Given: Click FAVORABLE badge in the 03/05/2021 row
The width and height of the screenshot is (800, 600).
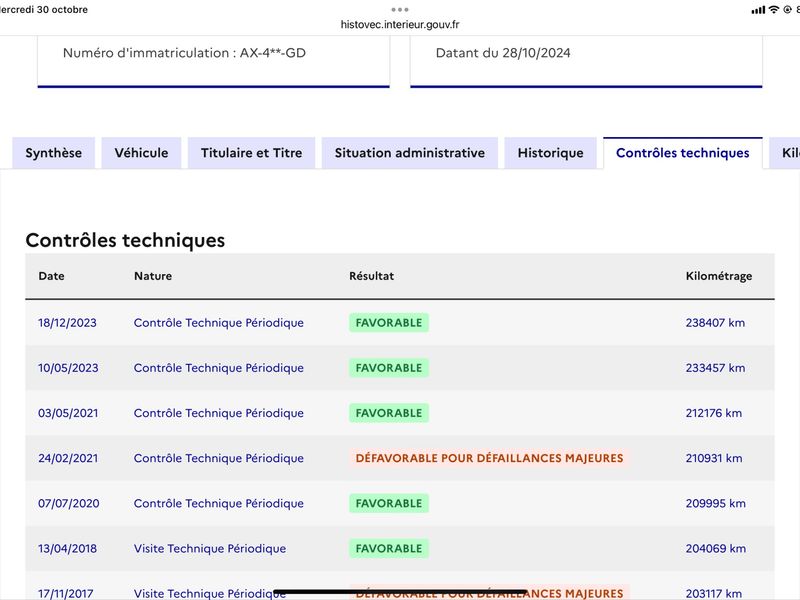Looking at the screenshot, I should [389, 413].
